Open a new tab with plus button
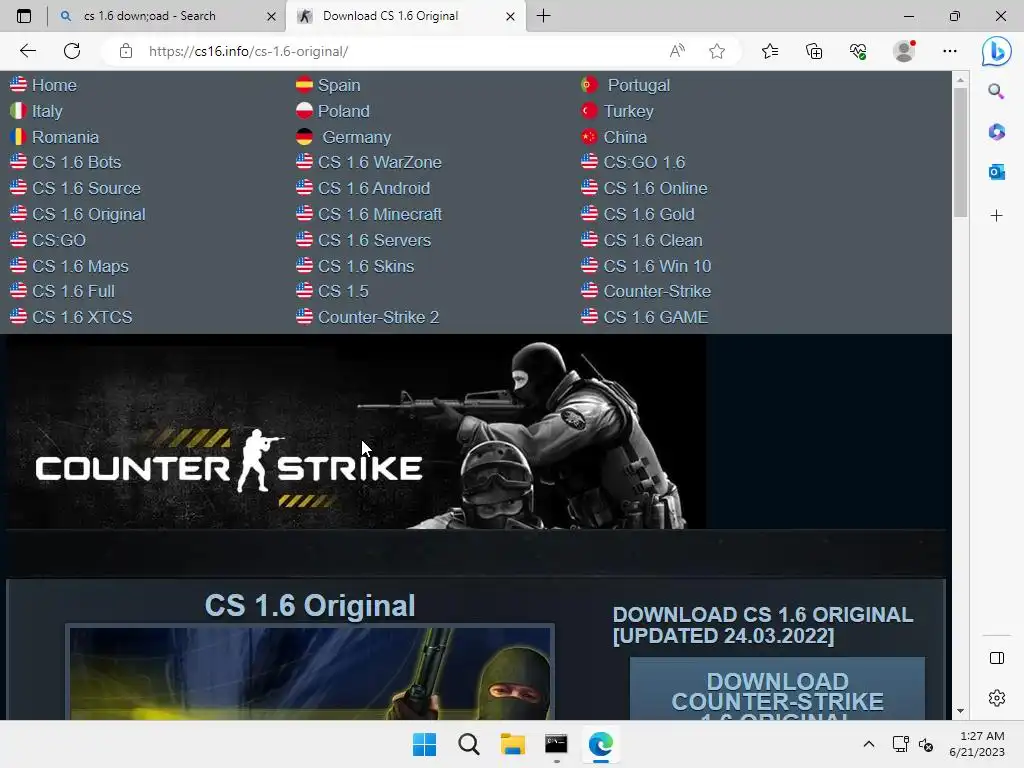Viewport: 1024px width, 768px height. coord(543,16)
